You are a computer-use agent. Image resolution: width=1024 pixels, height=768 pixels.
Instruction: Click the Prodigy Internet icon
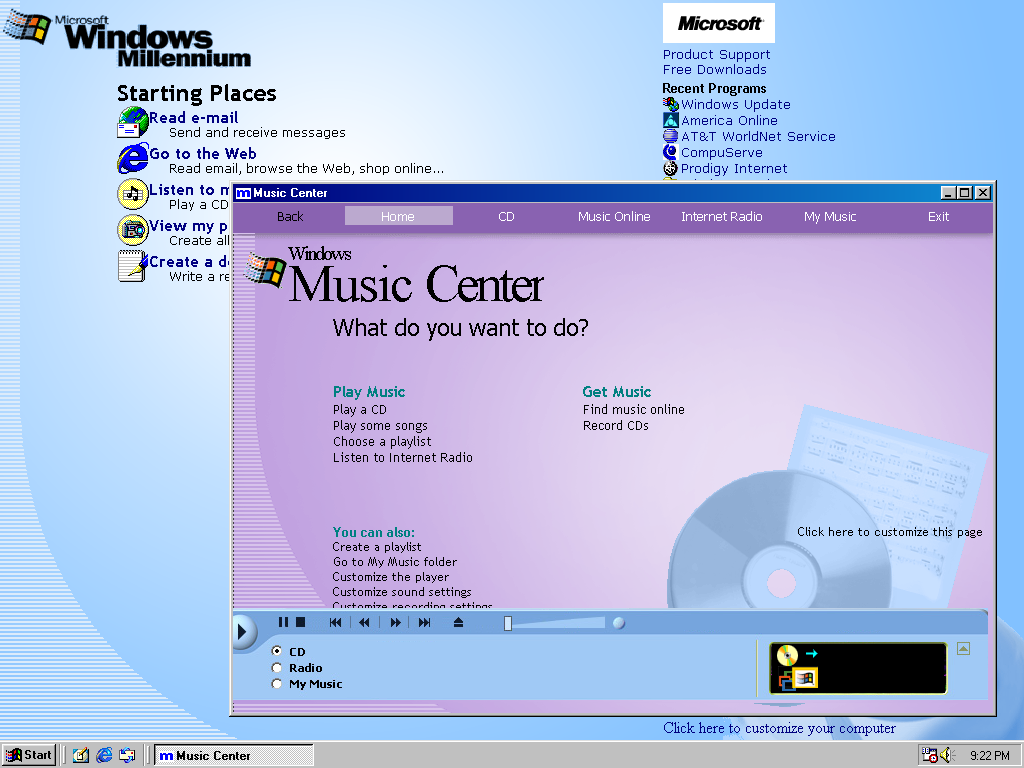(671, 168)
